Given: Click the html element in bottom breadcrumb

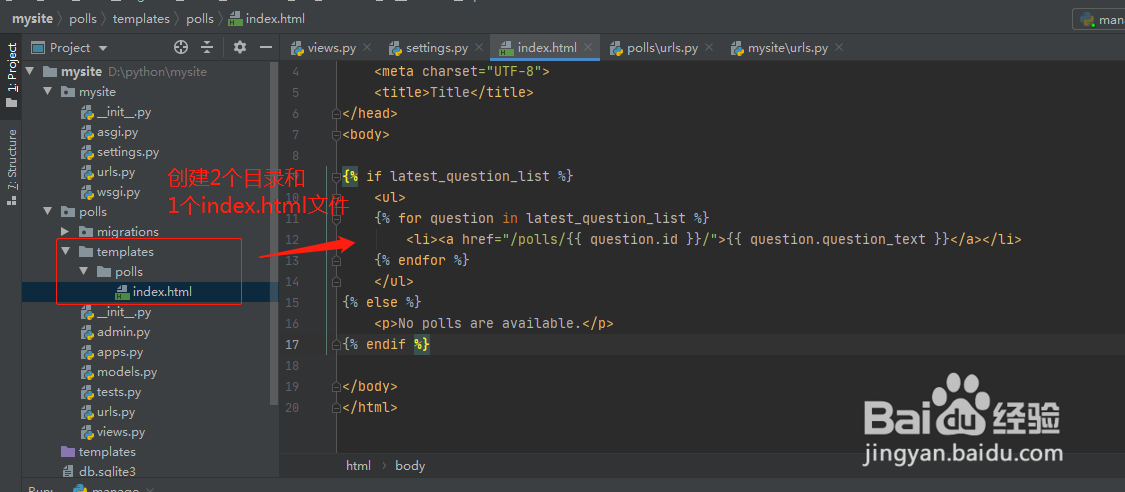Looking at the screenshot, I should pyautogui.click(x=358, y=465).
